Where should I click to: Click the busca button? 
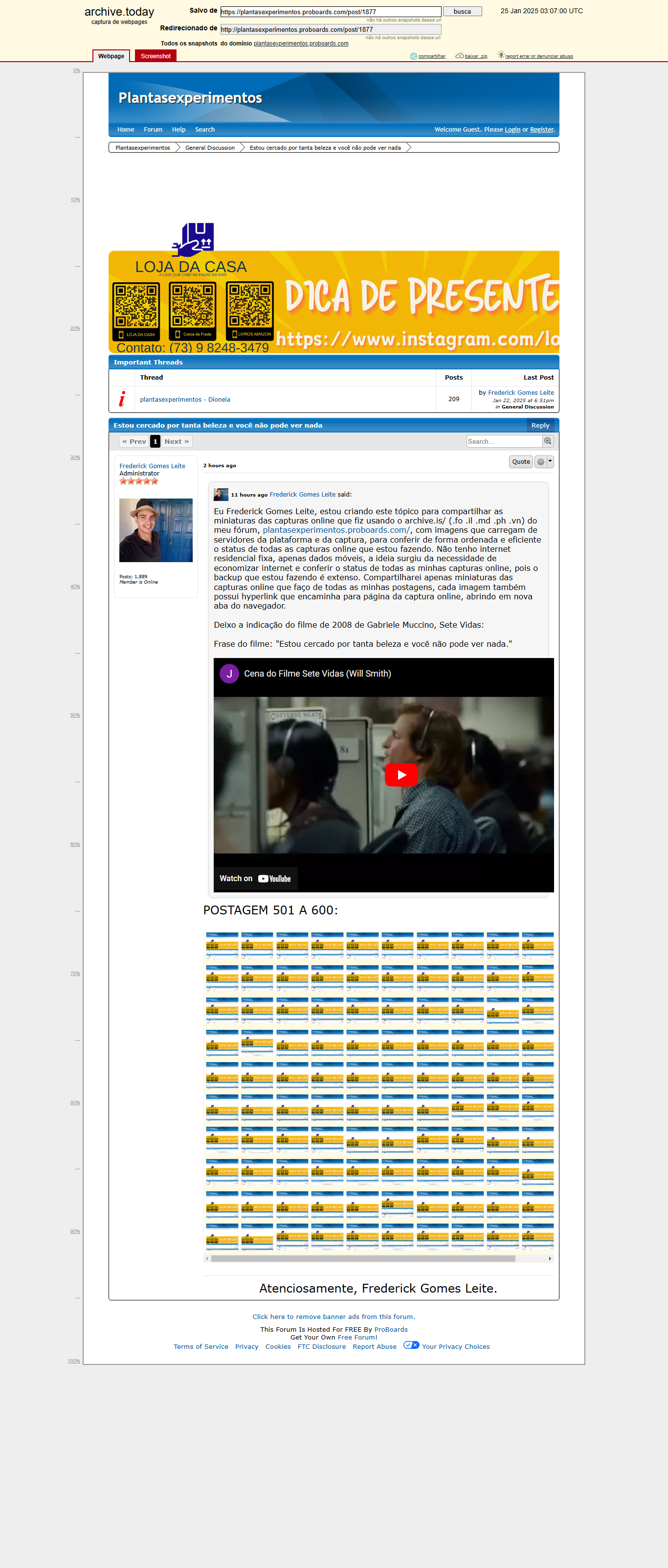tap(463, 12)
